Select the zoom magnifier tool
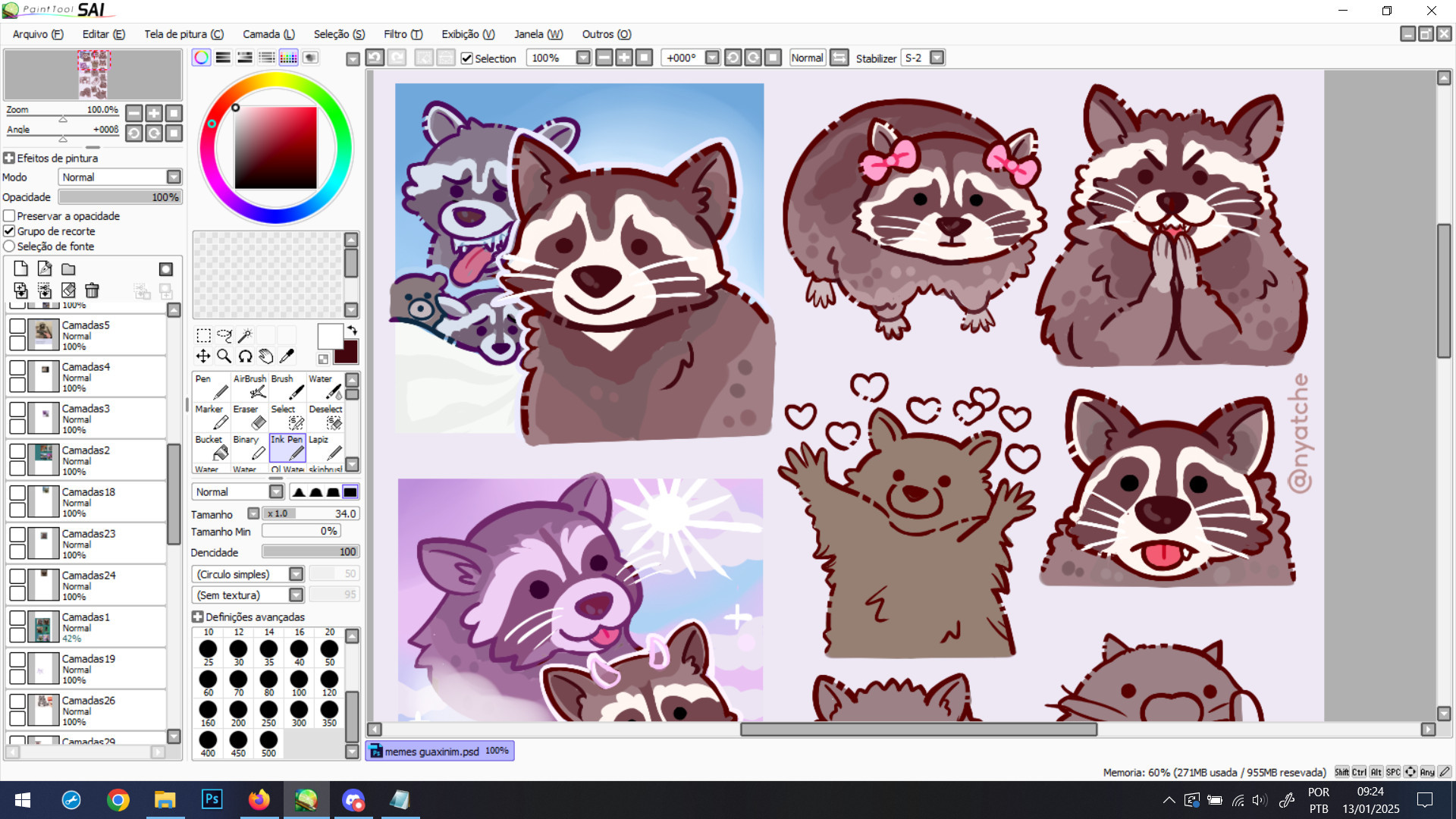The width and height of the screenshot is (1456, 819). [224, 356]
